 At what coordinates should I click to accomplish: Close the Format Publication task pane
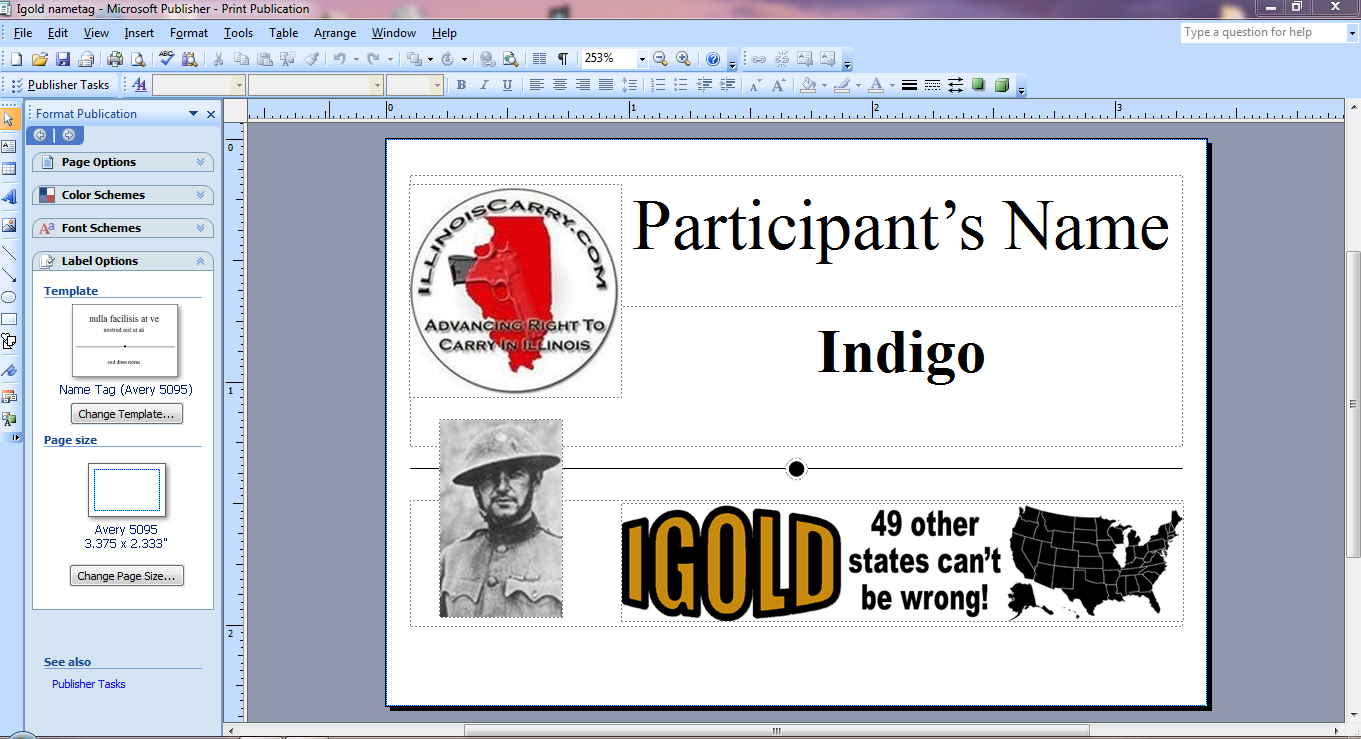211,114
